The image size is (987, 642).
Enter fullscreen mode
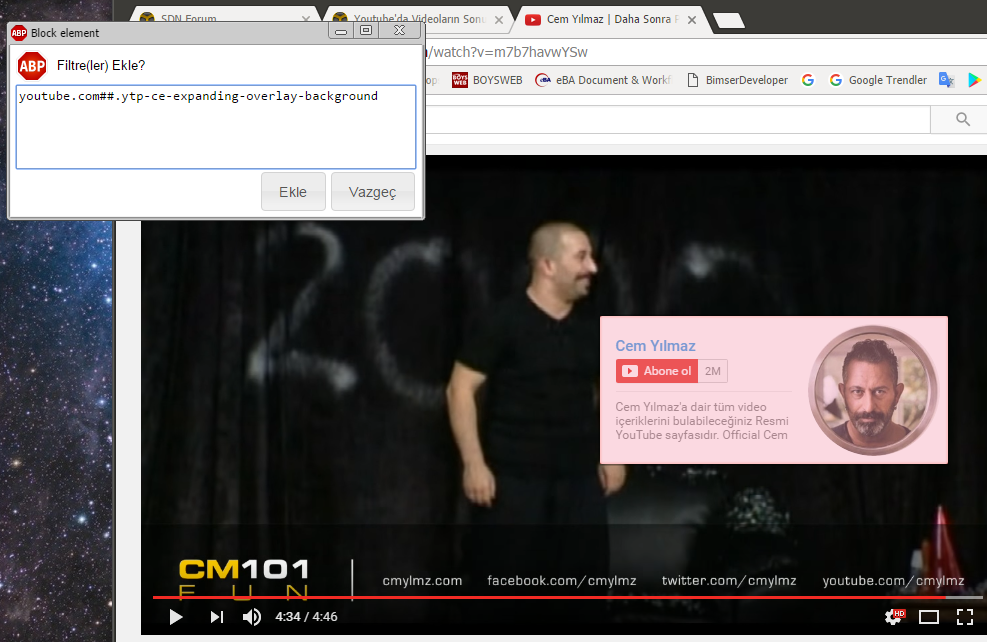click(965, 617)
